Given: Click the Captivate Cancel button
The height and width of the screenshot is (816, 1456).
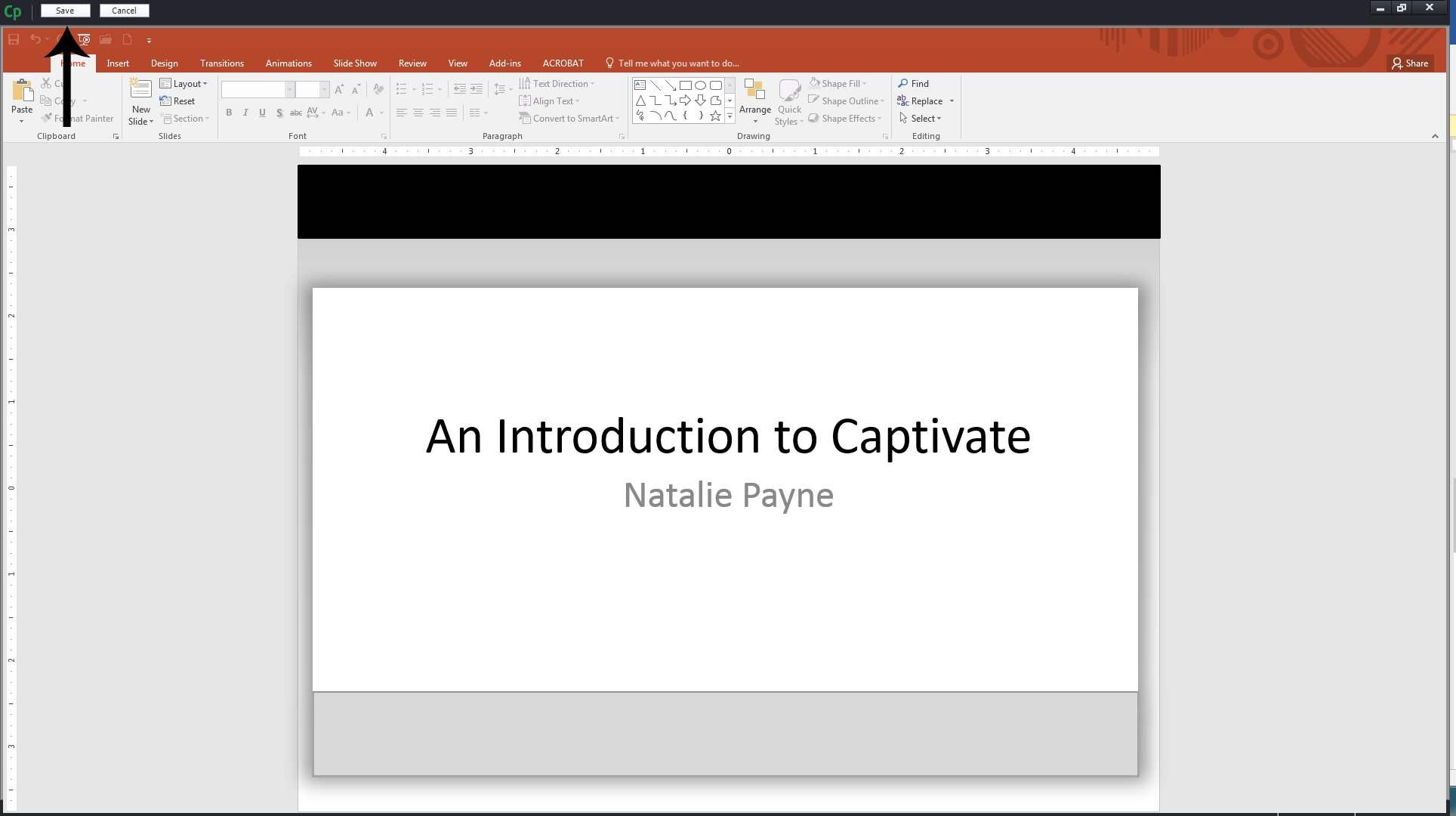Looking at the screenshot, I should tap(124, 11).
